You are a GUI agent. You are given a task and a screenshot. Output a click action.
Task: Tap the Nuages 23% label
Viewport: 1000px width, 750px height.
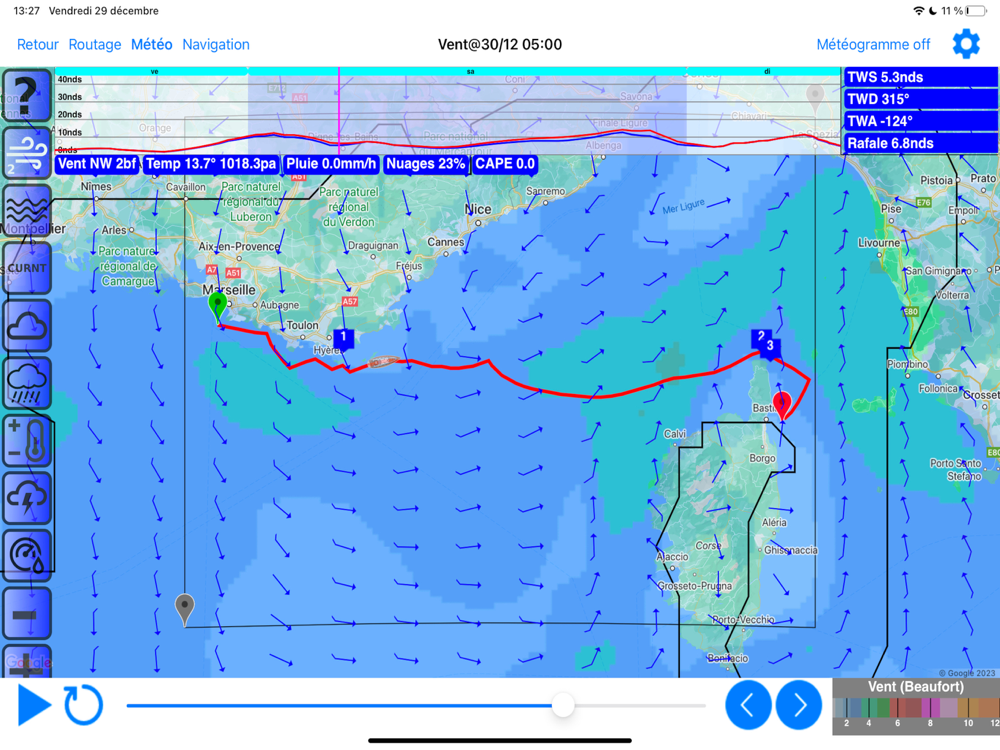click(425, 164)
